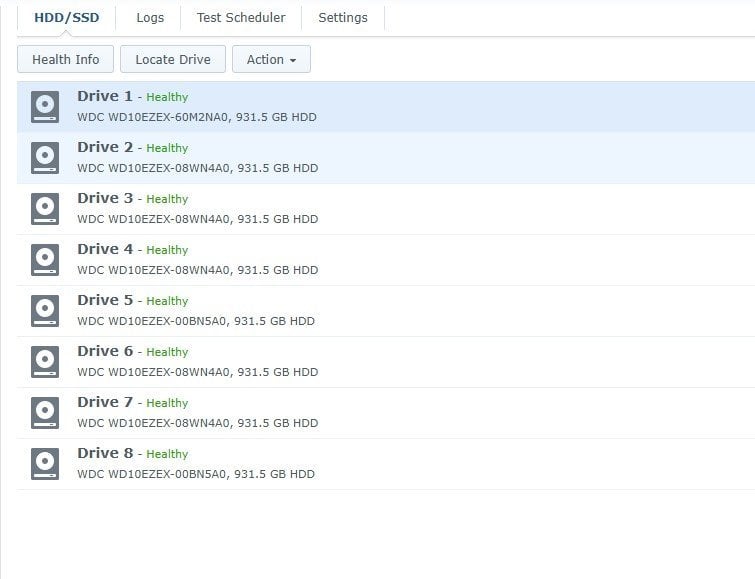Image resolution: width=755 pixels, height=579 pixels.
Task: Select the Drive 8 title text
Action: tap(105, 454)
